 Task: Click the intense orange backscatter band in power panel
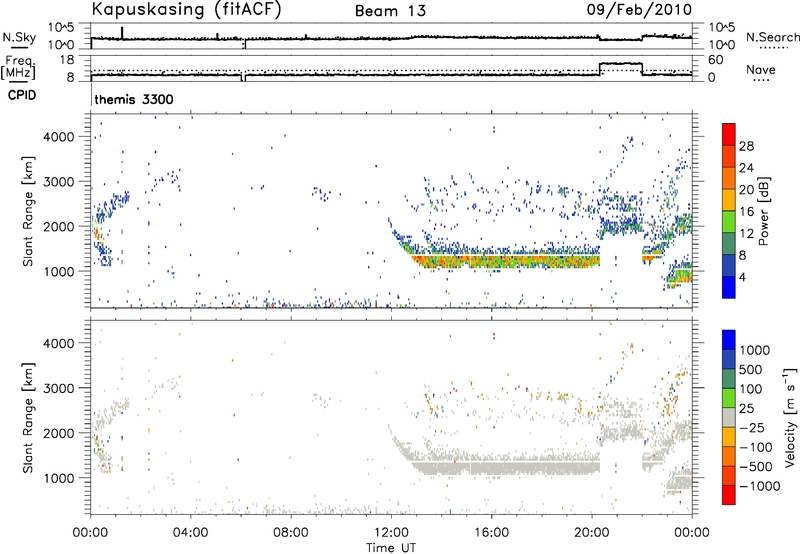click(x=505, y=261)
